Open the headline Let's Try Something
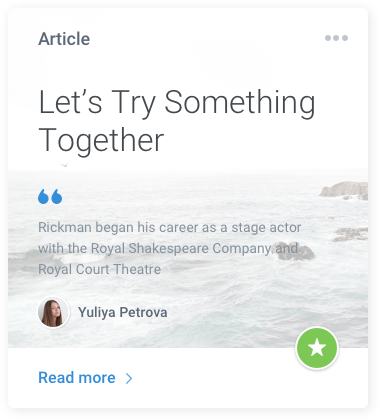 (177, 102)
